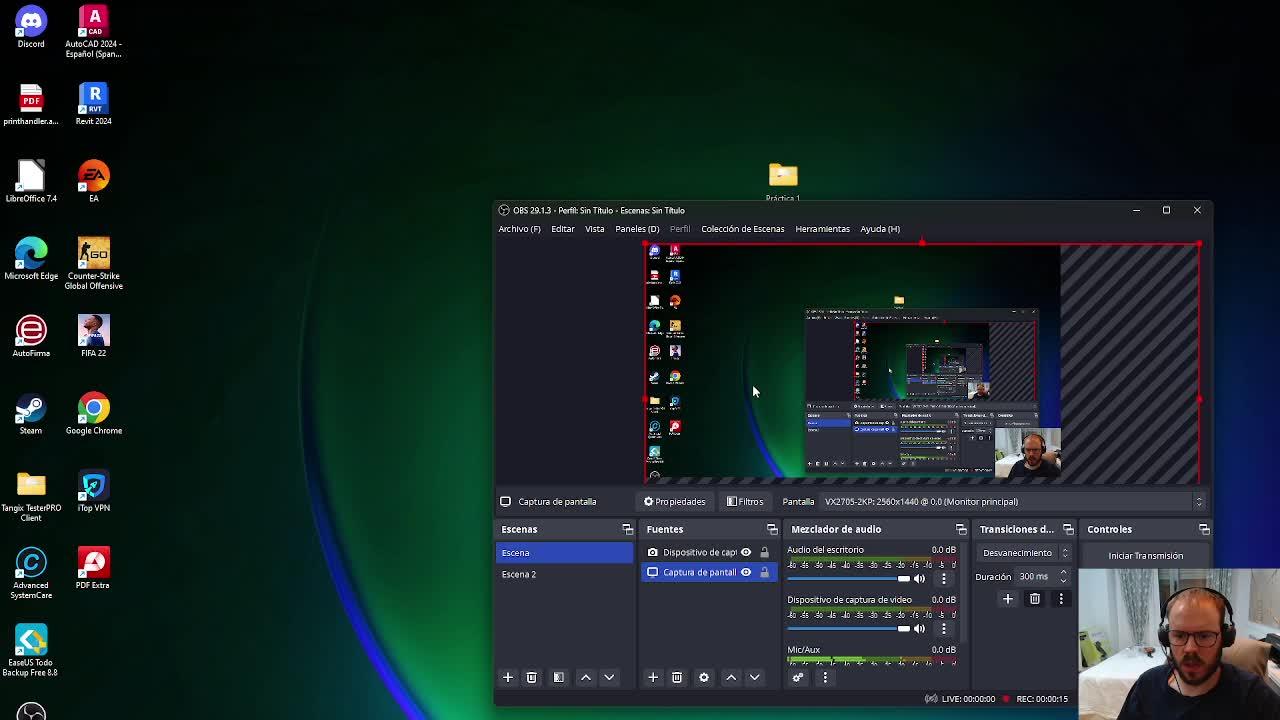Open Audio del escritorio three-dot options menu

click(943, 579)
